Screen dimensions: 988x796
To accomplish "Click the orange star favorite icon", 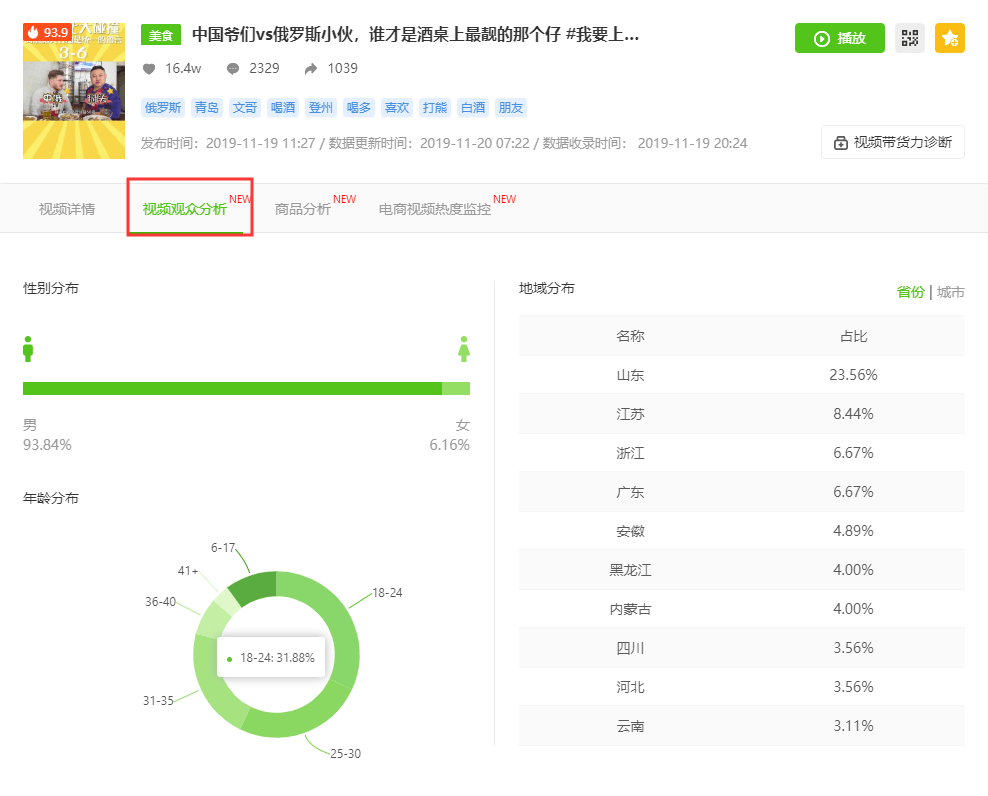I will 950,38.
